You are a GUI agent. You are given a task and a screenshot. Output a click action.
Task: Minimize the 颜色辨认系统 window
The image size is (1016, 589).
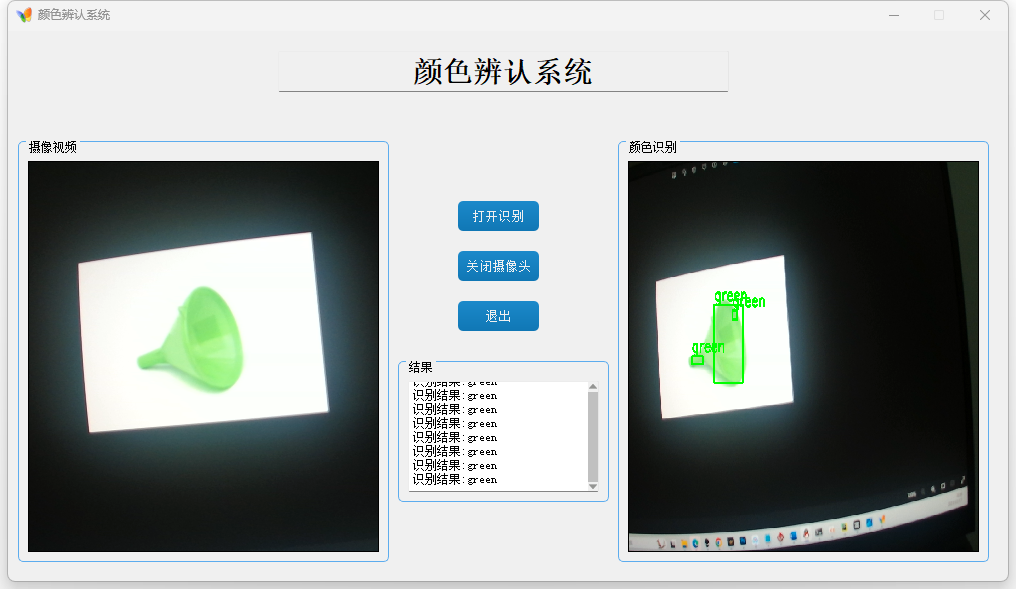[x=894, y=15]
